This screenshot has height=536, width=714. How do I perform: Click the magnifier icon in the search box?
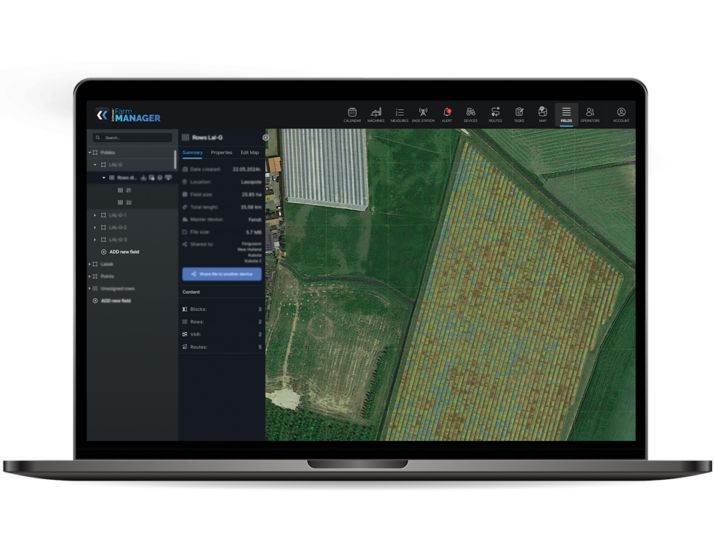[x=97, y=138]
